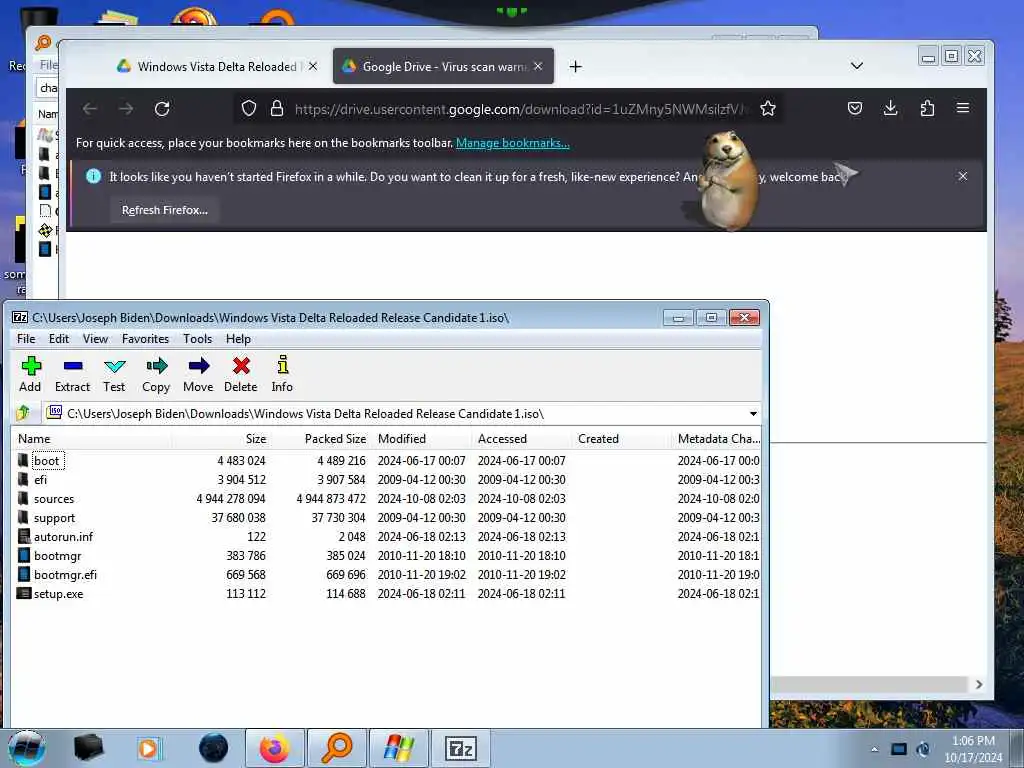List all Firefox tabs dropdown
This screenshot has width=1024, height=768.
(x=857, y=66)
